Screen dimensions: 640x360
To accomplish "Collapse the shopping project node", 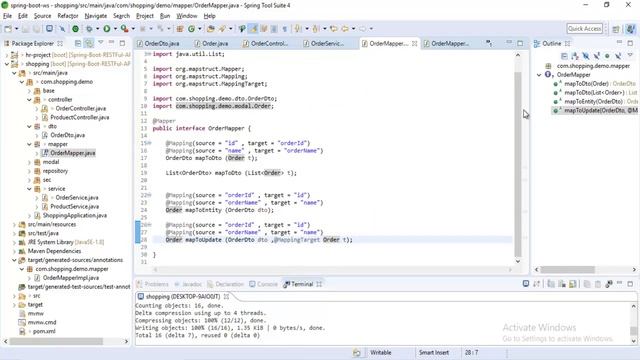I will click(7, 64).
